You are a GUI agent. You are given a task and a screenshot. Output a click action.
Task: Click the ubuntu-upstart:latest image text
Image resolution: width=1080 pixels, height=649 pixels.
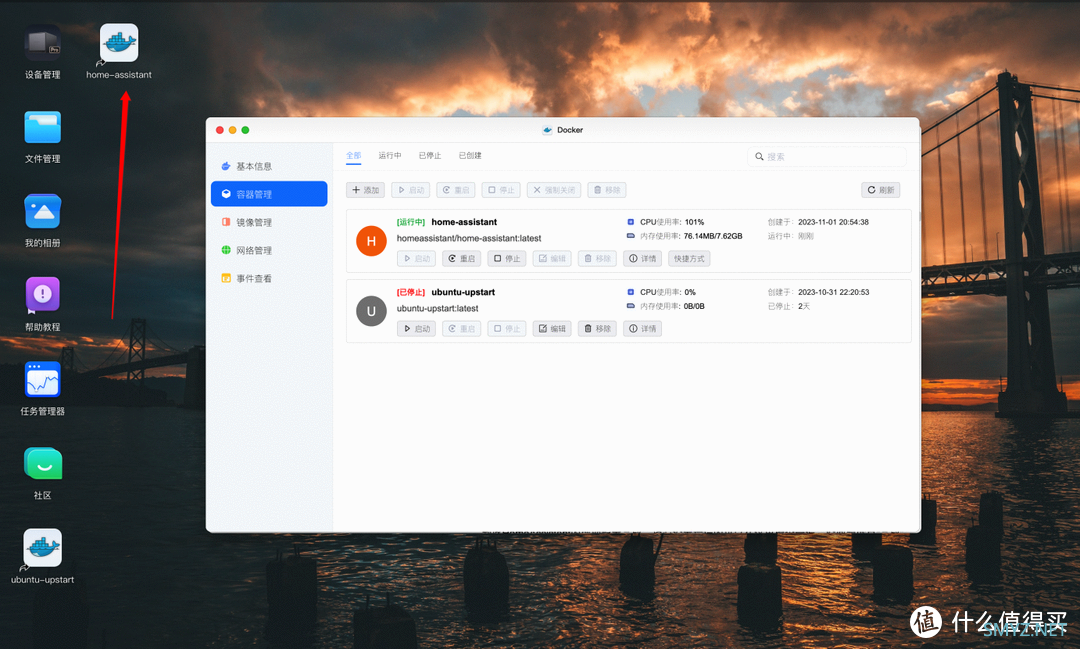tap(437, 309)
